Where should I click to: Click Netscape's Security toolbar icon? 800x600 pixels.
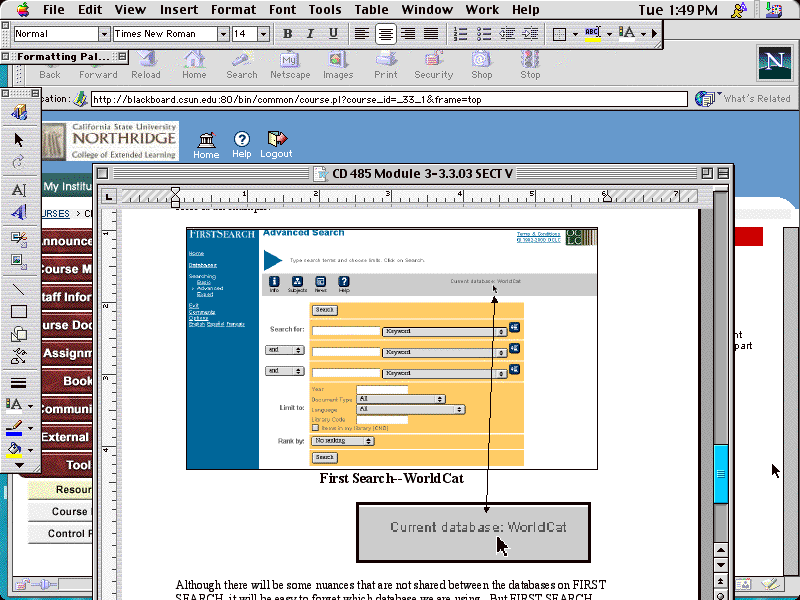point(434,65)
